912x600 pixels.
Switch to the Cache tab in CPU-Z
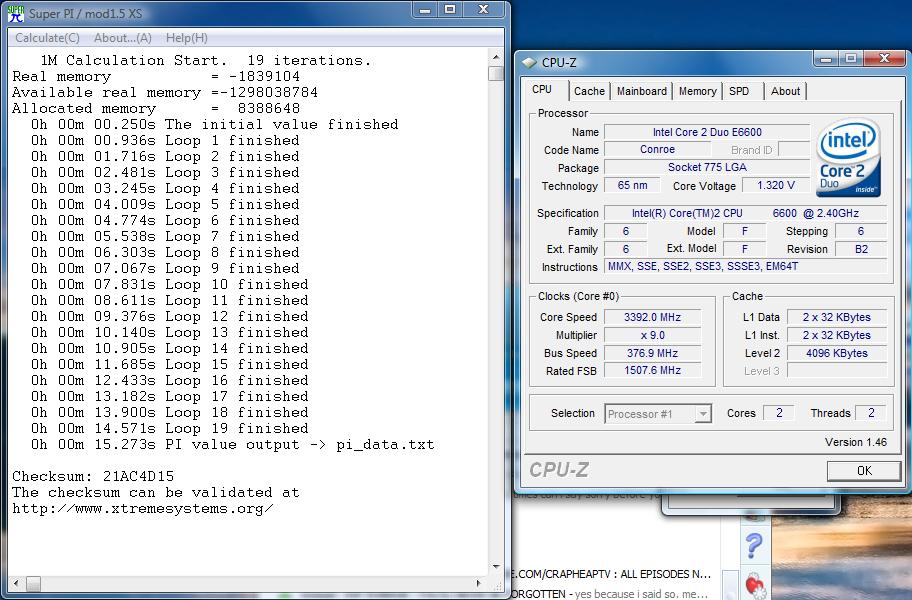[589, 91]
